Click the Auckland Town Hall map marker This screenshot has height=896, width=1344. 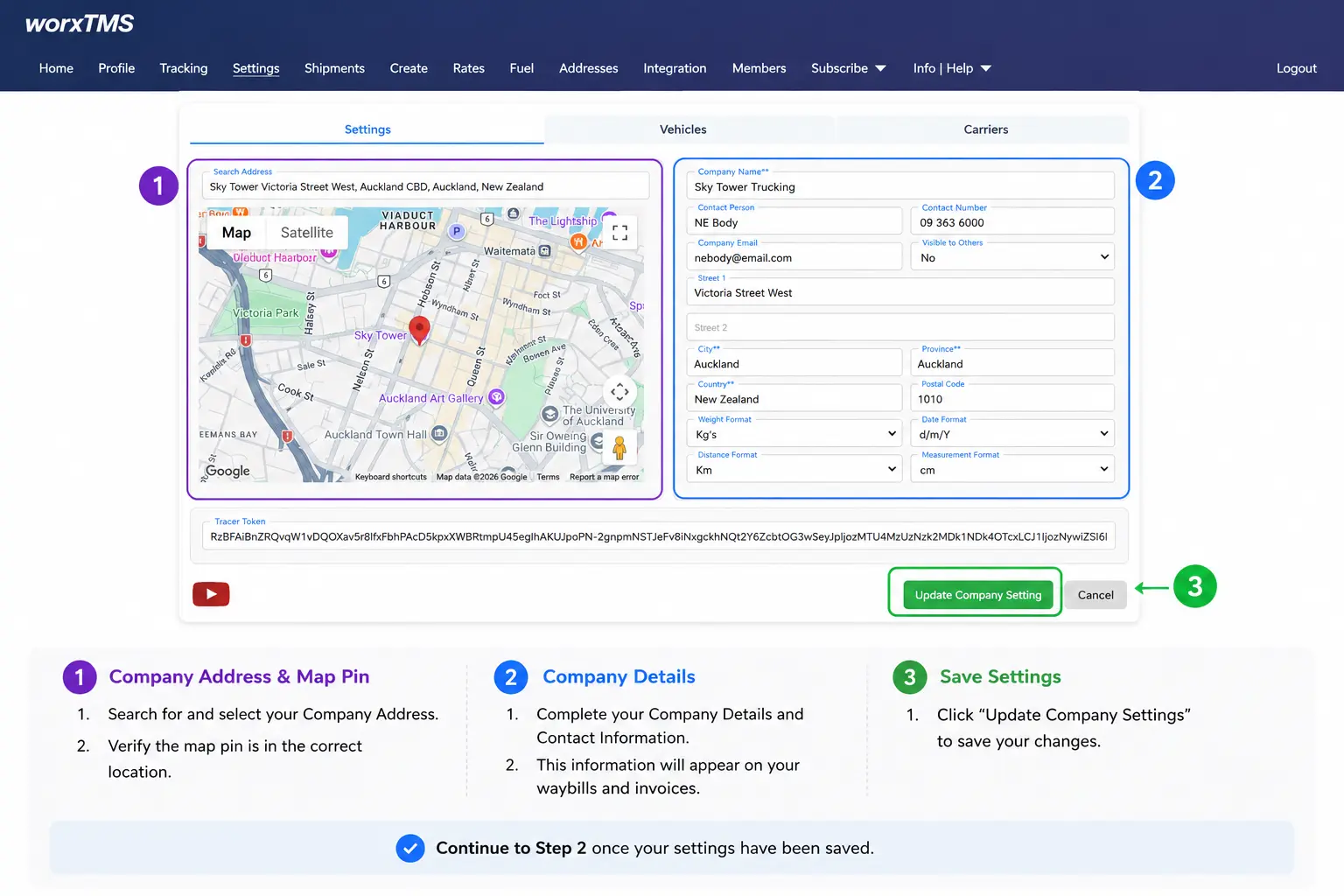click(x=439, y=433)
